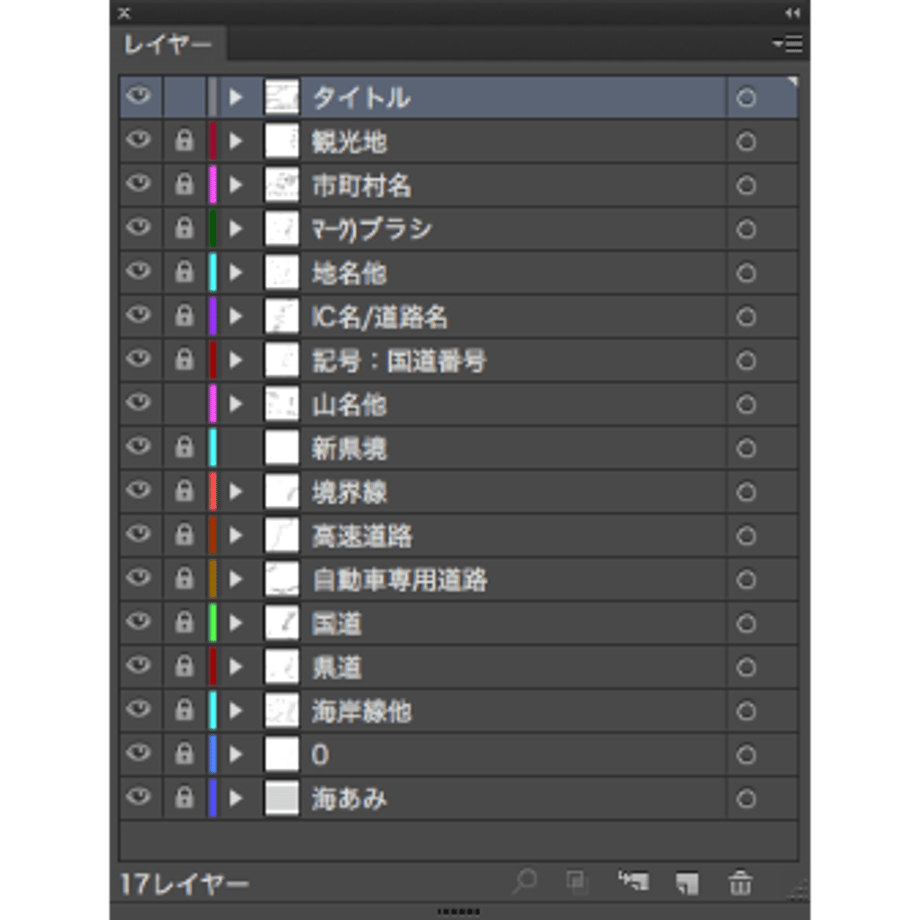The width and height of the screenshot is (920, 920).
Task: Hide the 海岸線他 layer
Action: pos(139,709)
